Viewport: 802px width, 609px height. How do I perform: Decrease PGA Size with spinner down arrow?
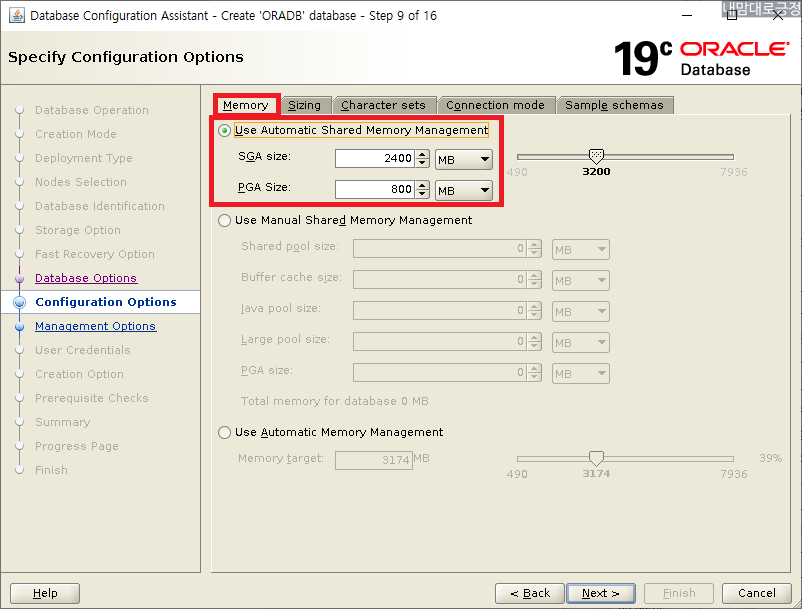tap(422, 194)
